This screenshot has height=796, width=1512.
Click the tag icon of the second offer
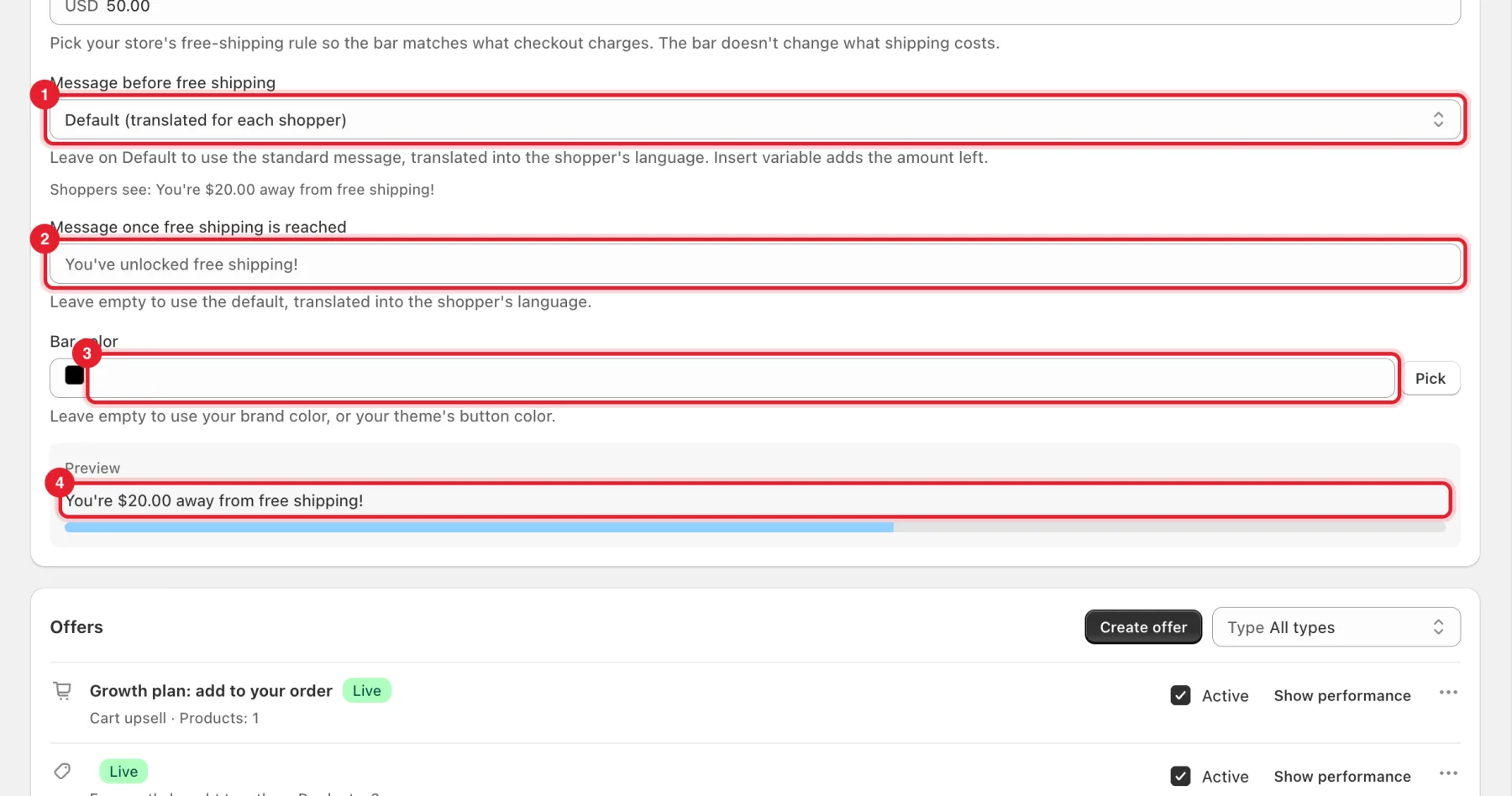click(x=62, y=771)
